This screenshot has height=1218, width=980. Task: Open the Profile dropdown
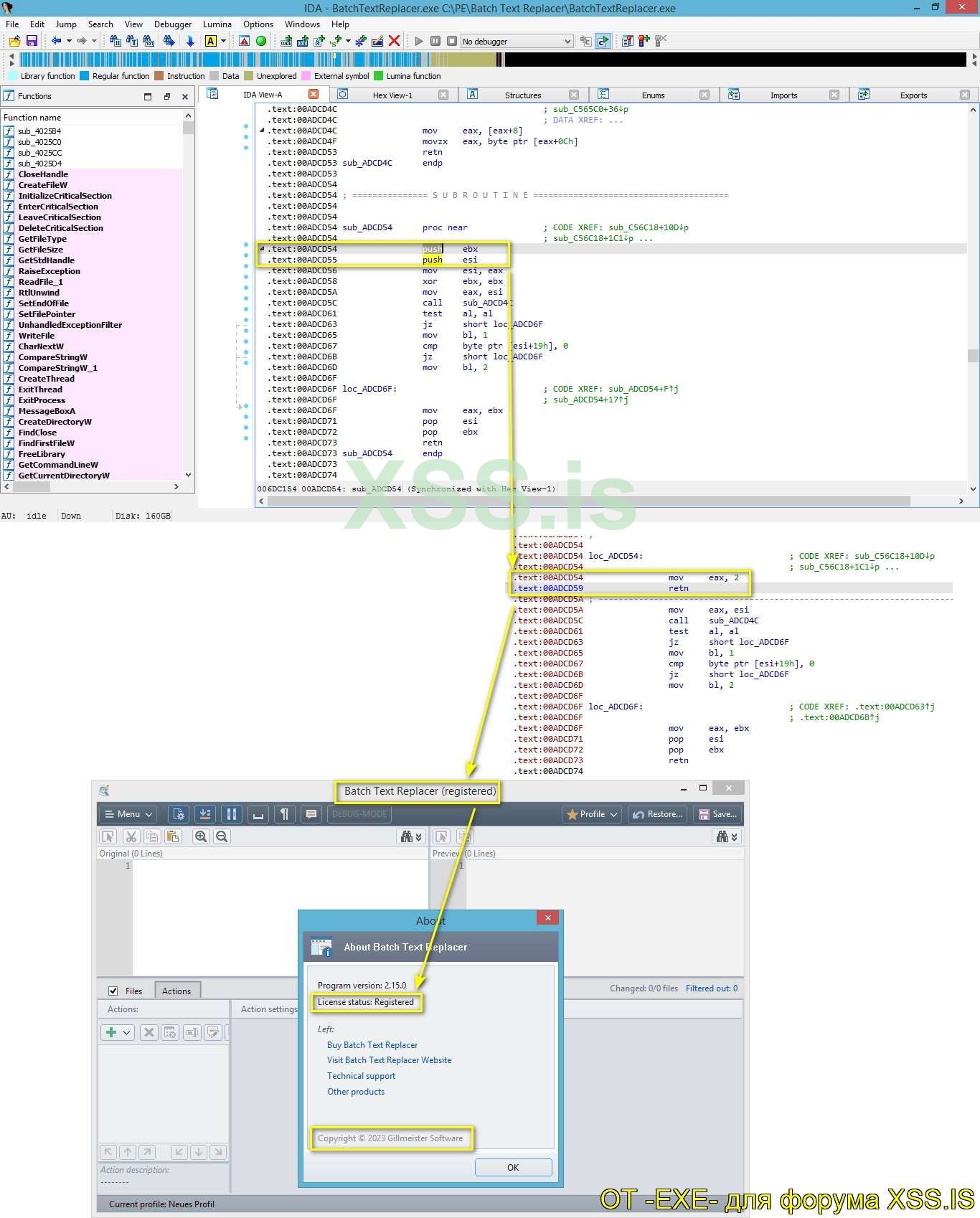coord(593,814)
